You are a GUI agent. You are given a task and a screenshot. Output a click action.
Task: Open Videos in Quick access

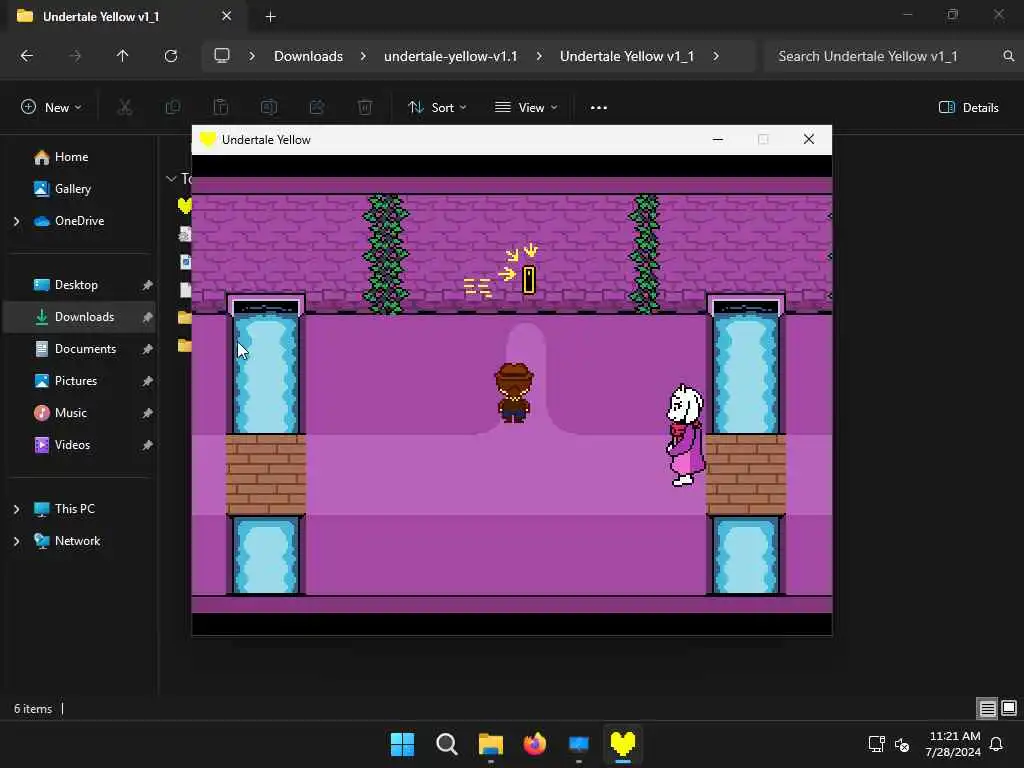pos(72,445)
